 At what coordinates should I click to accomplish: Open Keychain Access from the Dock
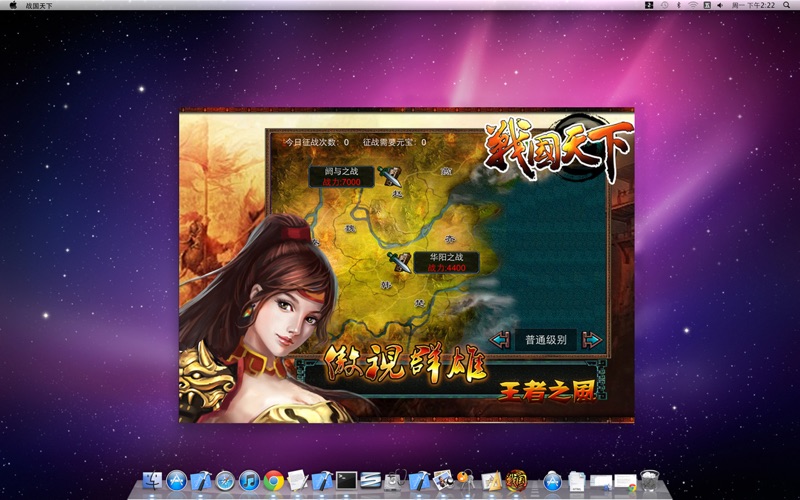[467, 480]
